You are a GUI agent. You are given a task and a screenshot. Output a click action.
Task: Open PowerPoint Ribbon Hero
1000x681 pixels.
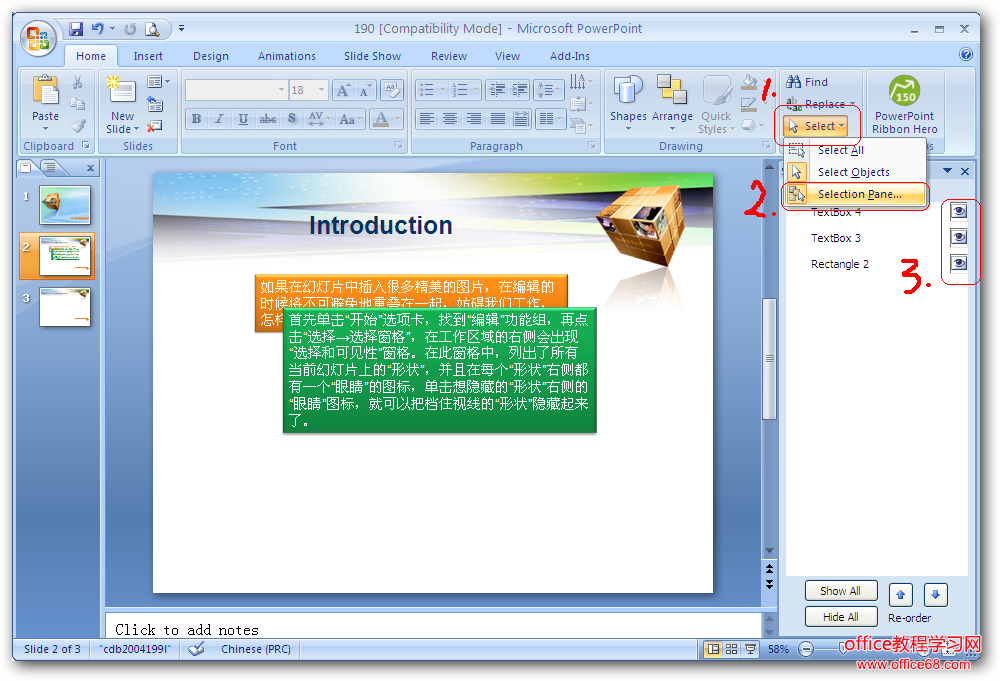[904, 104]
